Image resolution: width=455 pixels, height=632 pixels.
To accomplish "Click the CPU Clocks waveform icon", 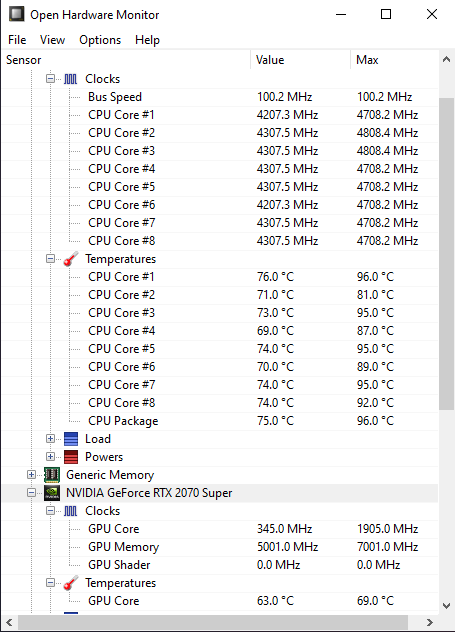I will 71,79.
